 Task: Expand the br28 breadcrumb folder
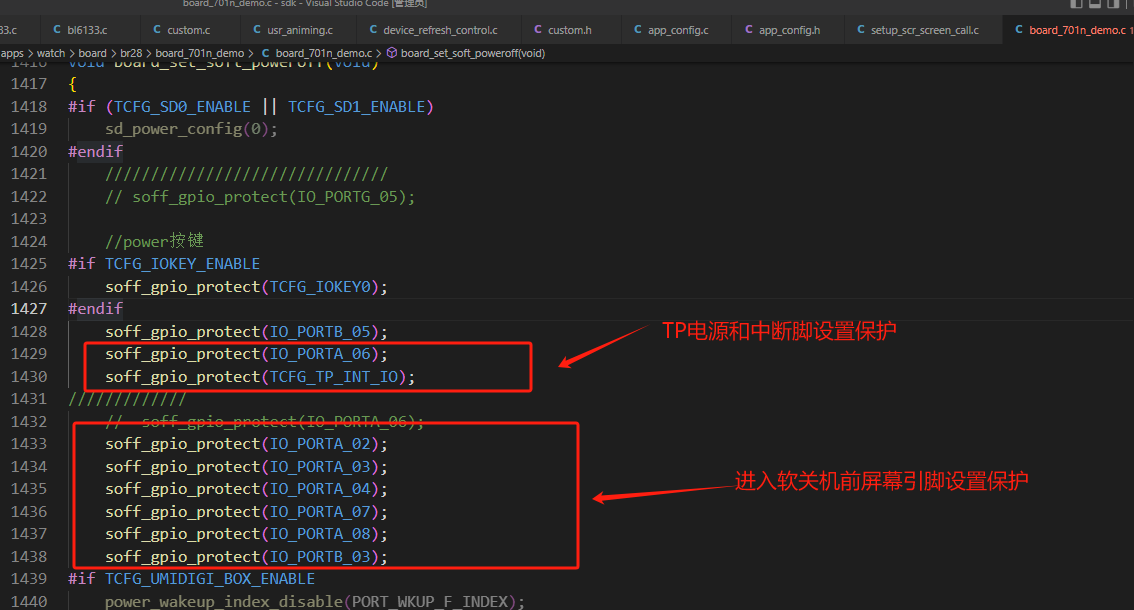131,53
